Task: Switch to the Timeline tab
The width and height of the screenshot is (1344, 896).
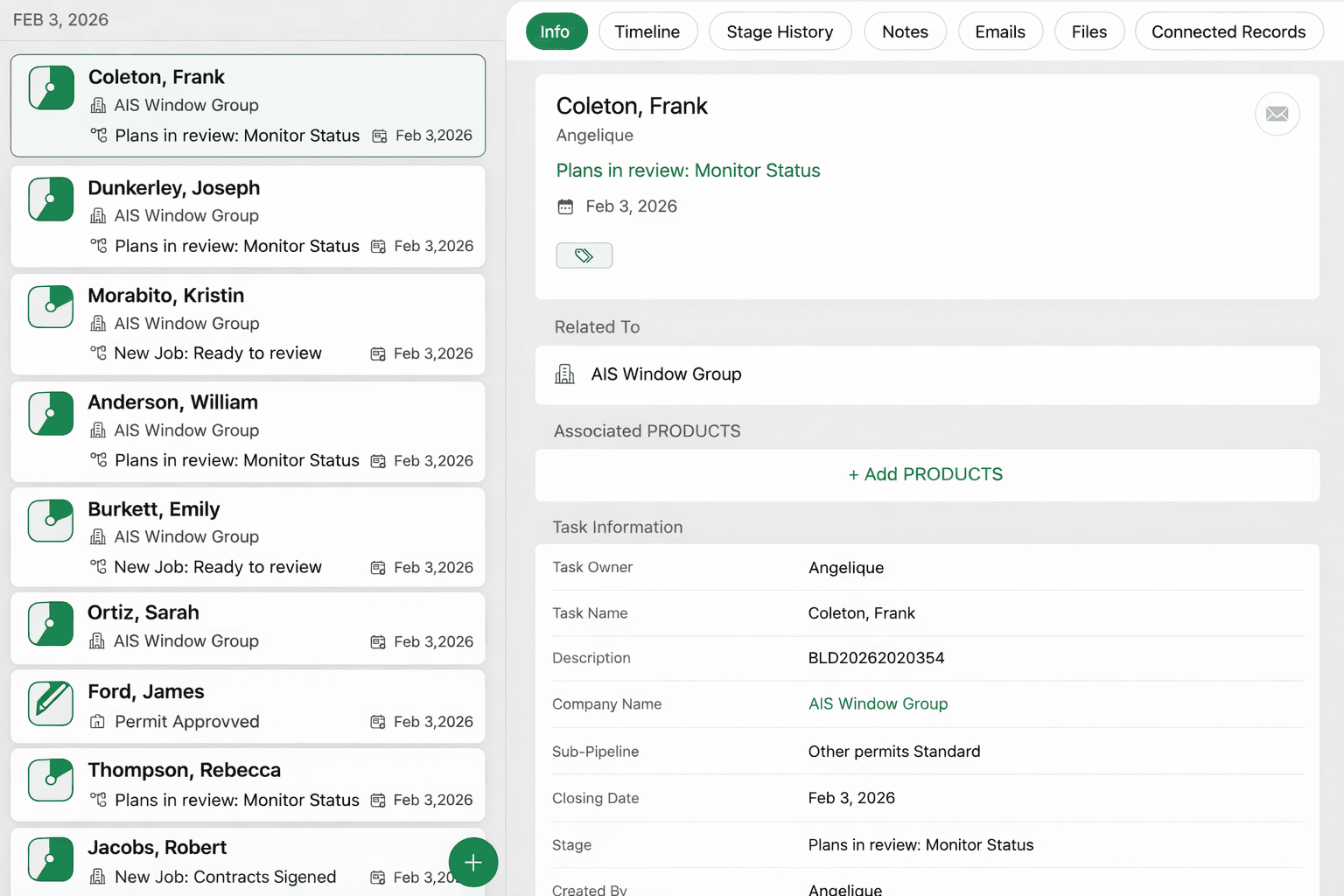Action: coord(647,31)
